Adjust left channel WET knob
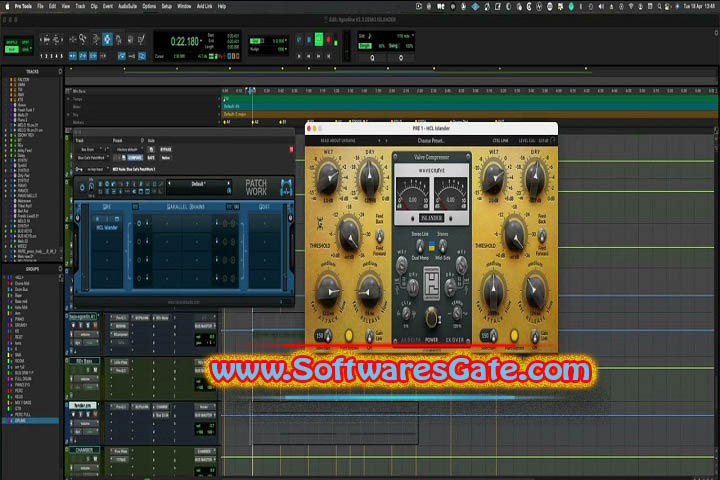Screen dimensions: 720x480 (x=328, y=177)
